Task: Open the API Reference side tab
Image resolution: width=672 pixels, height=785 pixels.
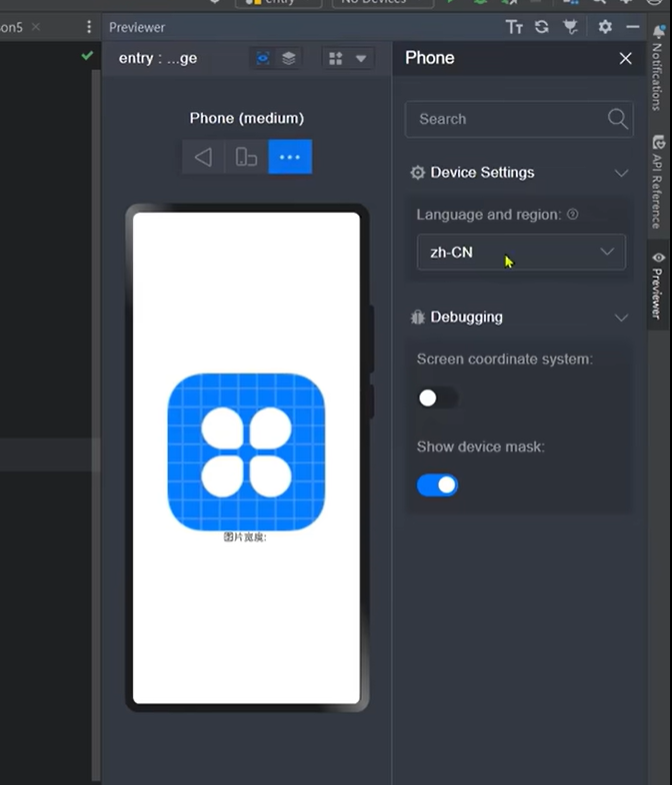Action: [658, 183]
